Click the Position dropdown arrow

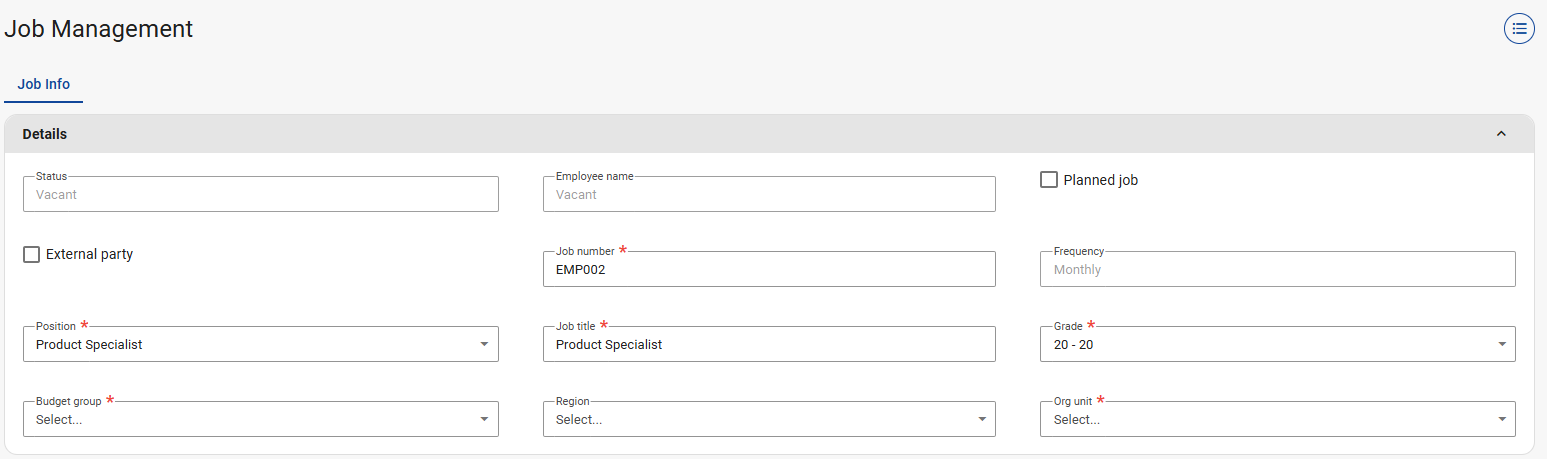pyautogui.click(x=484, y=344)
